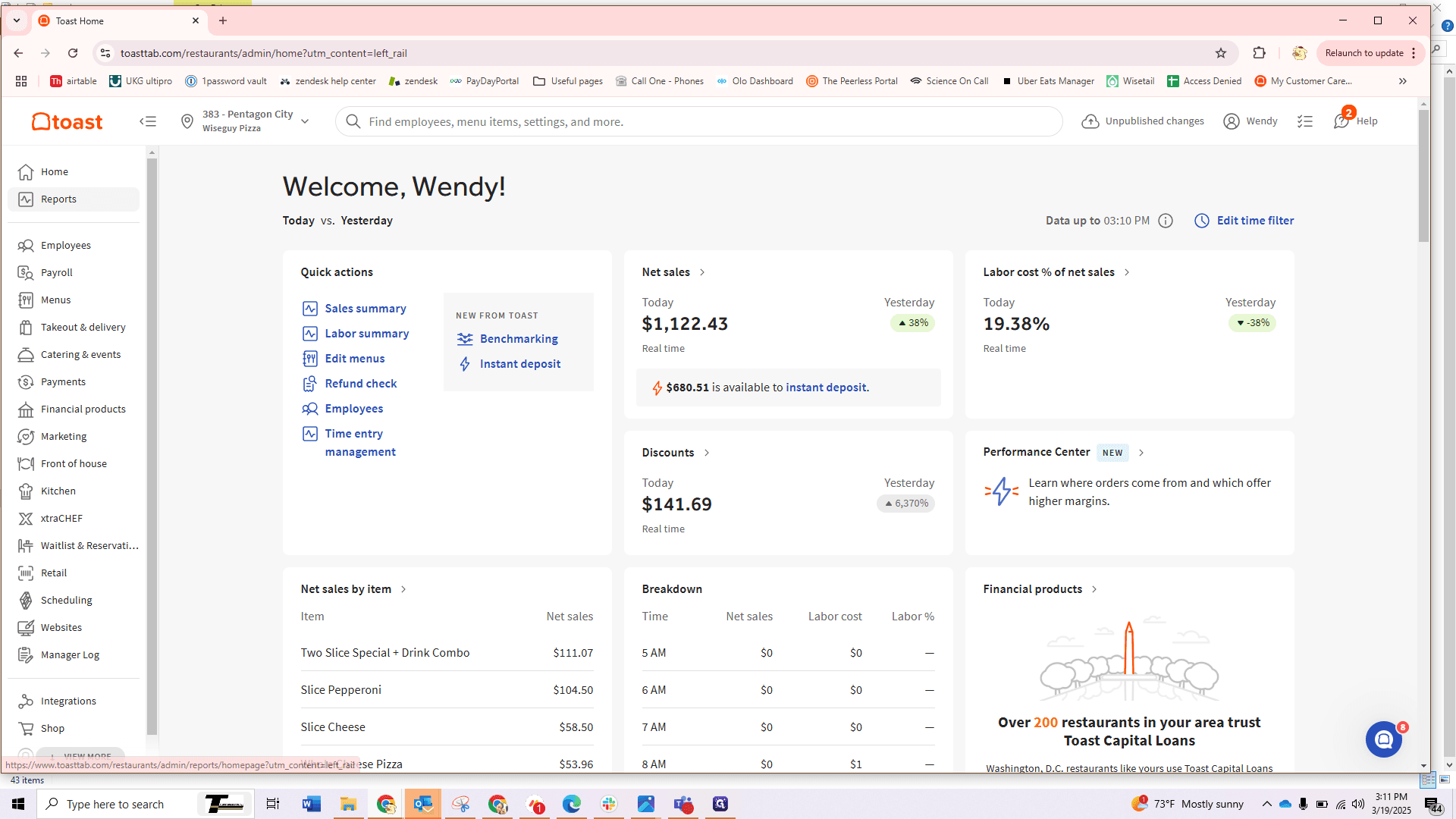Bookmark this page with the star icon
The height and width of the screenshot is (819, 1456).
click(1221, 53)
